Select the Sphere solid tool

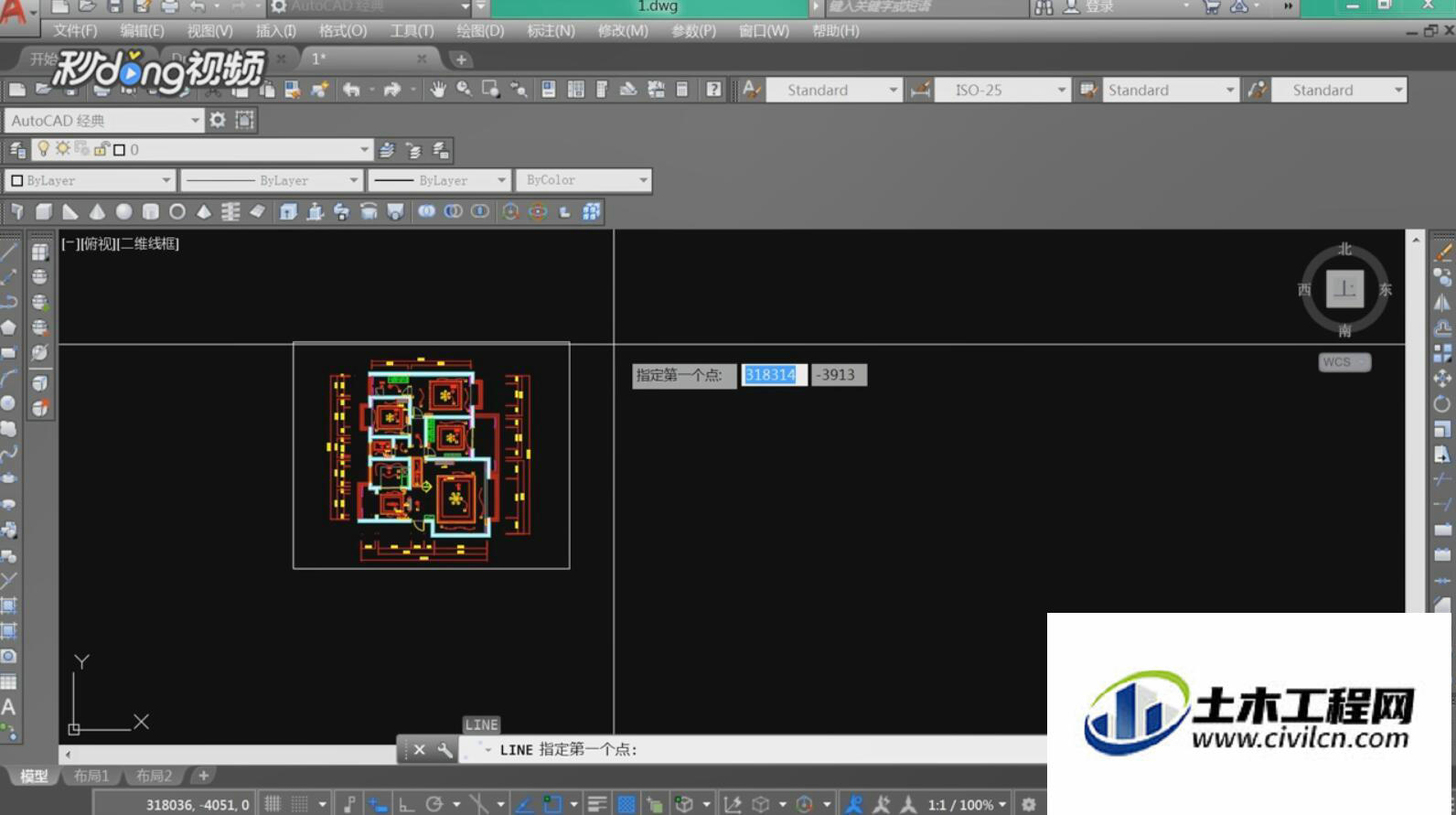(123, 212)
